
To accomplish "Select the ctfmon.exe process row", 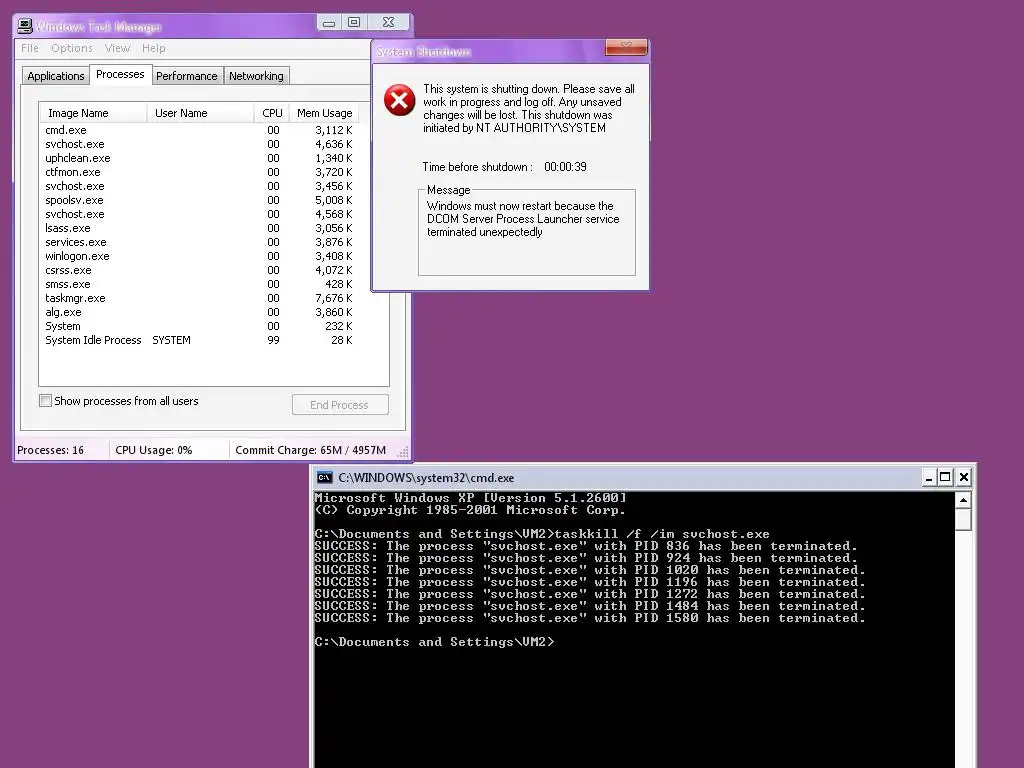I will (x=199, y=172).
